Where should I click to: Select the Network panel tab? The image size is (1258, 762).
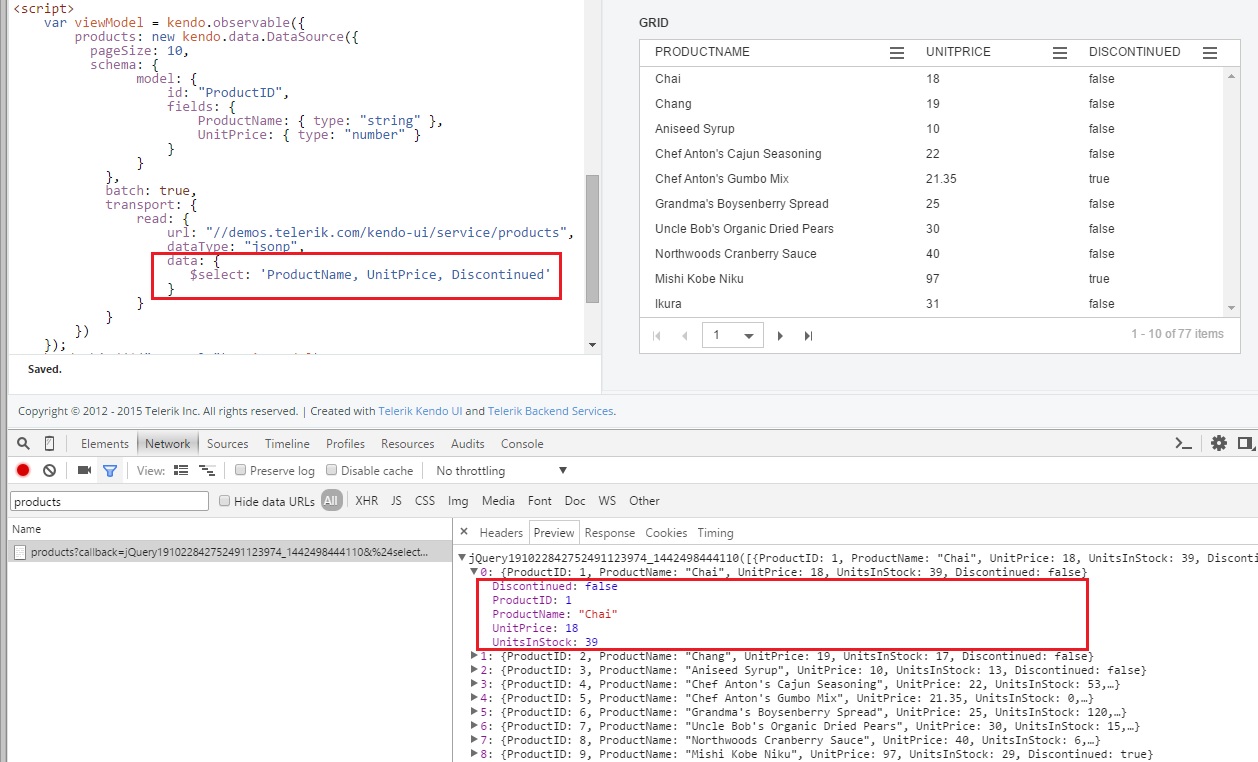click(x=168, y=443)
